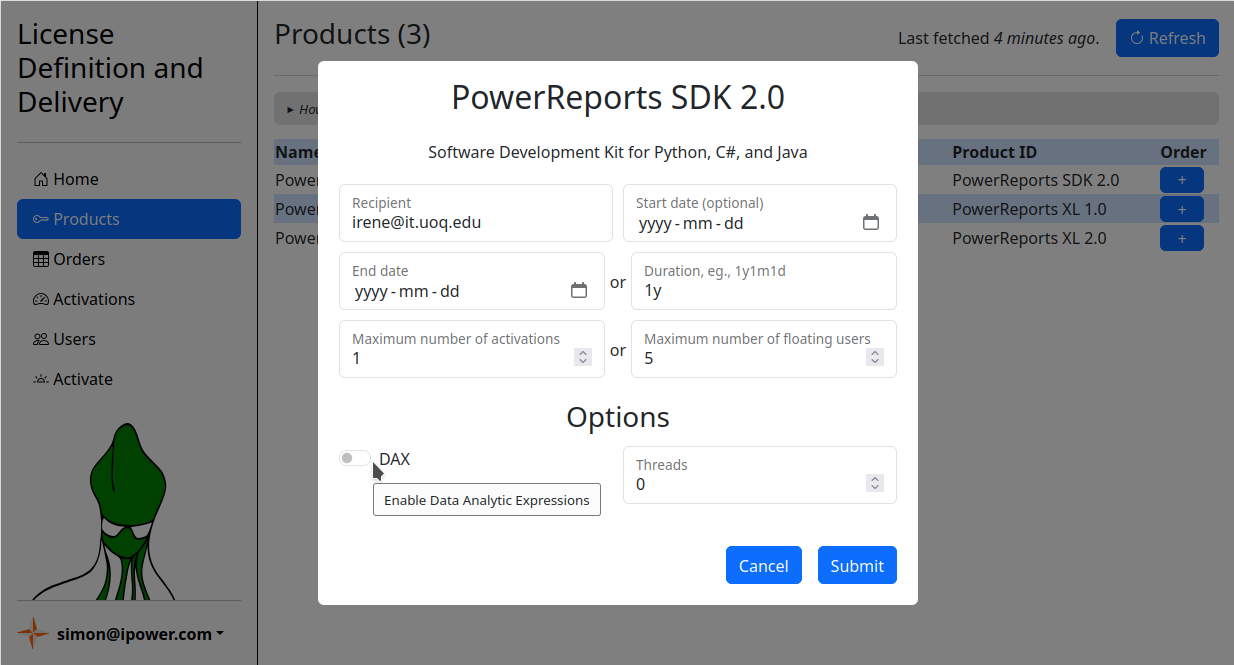1234x665 pixels.
Task: Click the Start date calendar picker icon
Action: 870,223
